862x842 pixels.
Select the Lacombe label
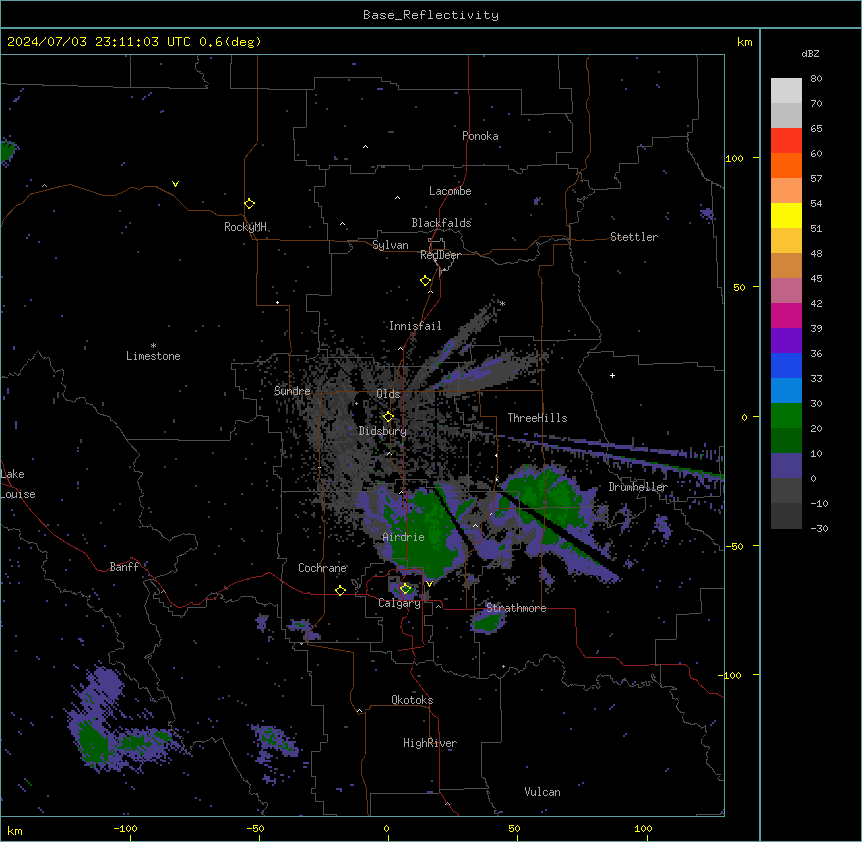(x=450, y=191)
